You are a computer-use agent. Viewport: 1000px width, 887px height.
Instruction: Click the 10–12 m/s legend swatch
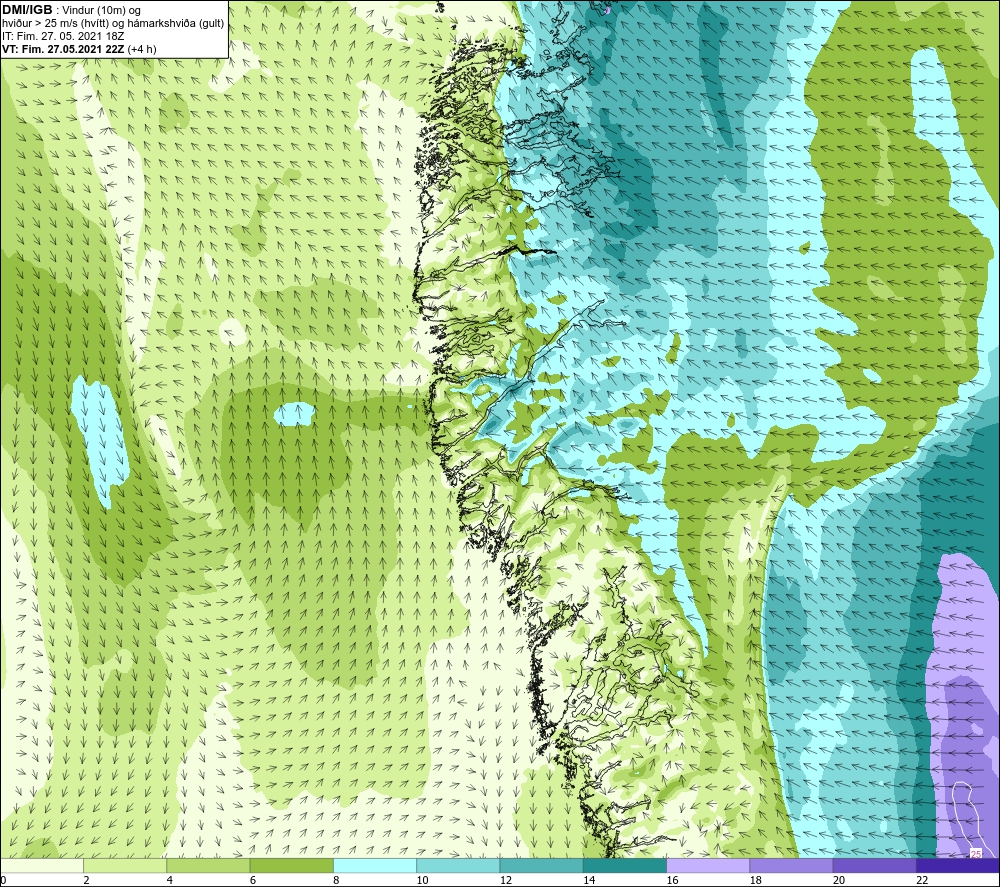(458, 865)
